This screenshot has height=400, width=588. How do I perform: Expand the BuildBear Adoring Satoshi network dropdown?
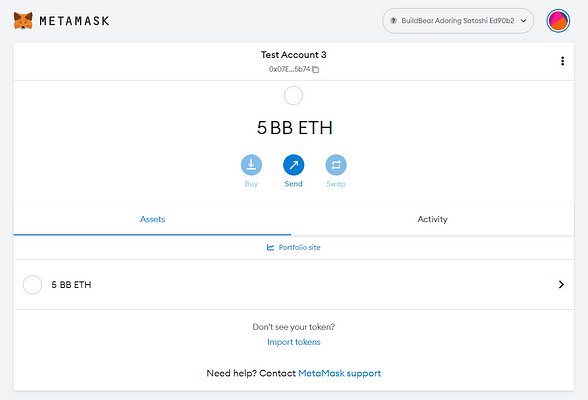tap(458, 21)
